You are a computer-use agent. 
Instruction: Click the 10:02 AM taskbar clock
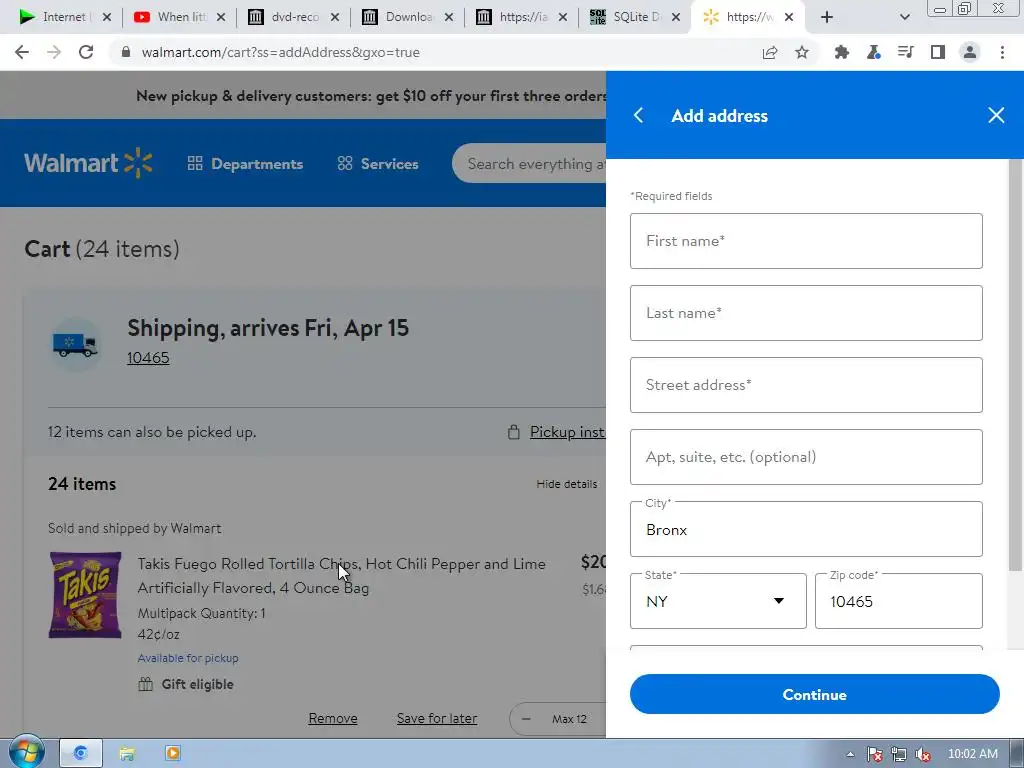click(972, 754)
